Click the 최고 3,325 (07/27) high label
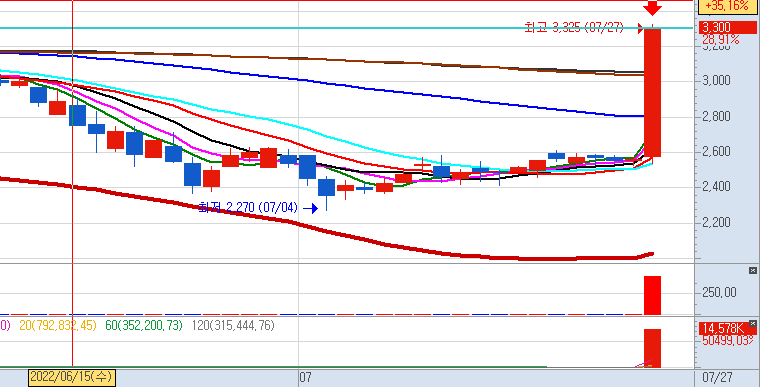The image size is (760, 387). tap(574, 27)
